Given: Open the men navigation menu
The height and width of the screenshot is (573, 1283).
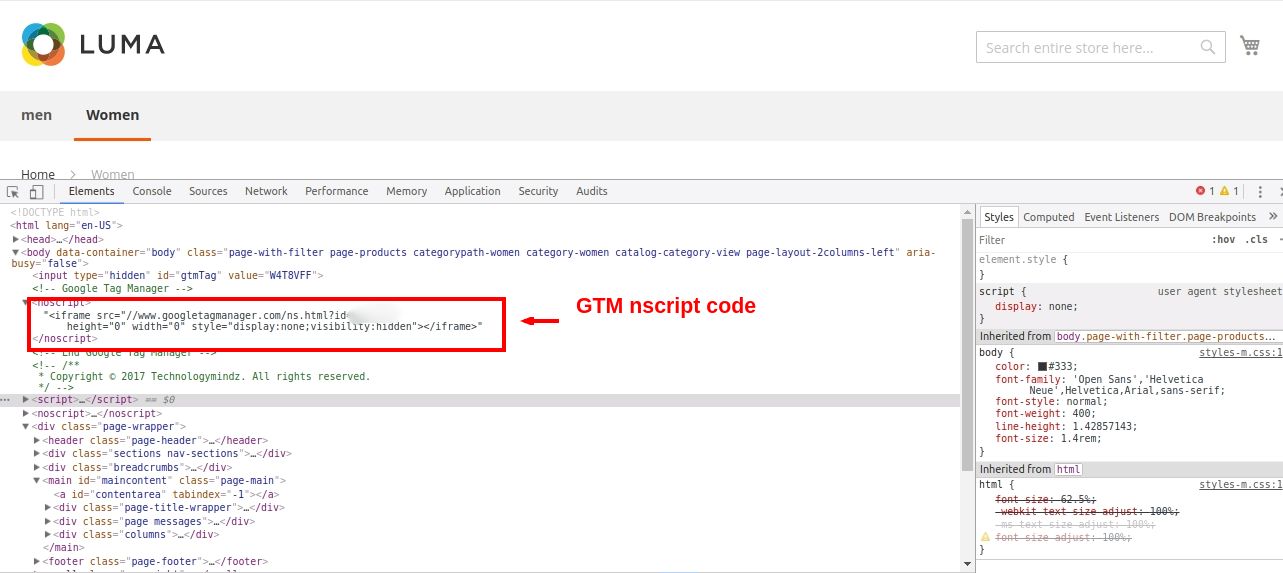Looking at the screenshot, I should pos(37,115).
